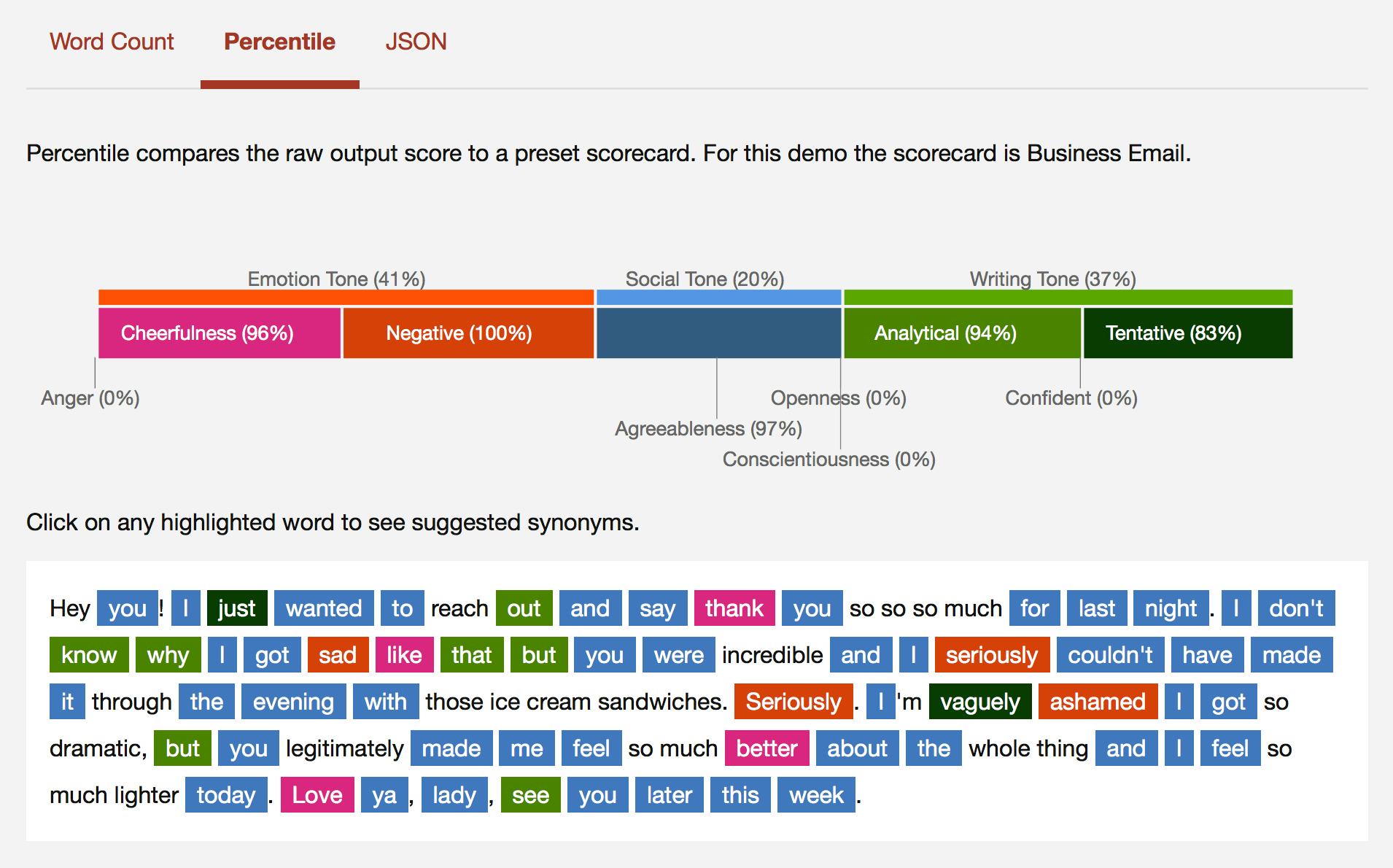The image size is (1393, 868).
Task: Click the highlighted word "sad"
Action: pos(338,655)
